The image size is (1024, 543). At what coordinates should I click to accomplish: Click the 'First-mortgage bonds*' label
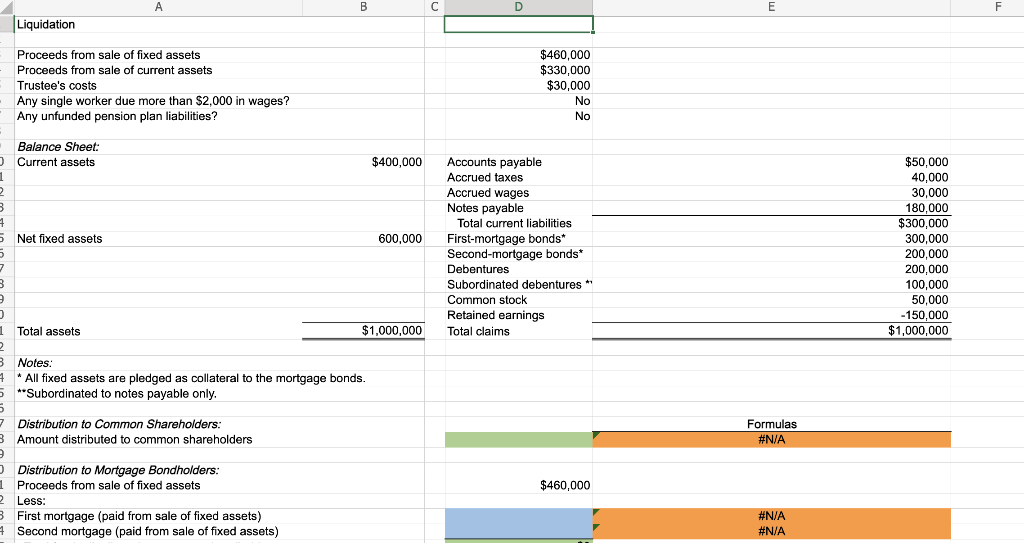coord(507,239)
